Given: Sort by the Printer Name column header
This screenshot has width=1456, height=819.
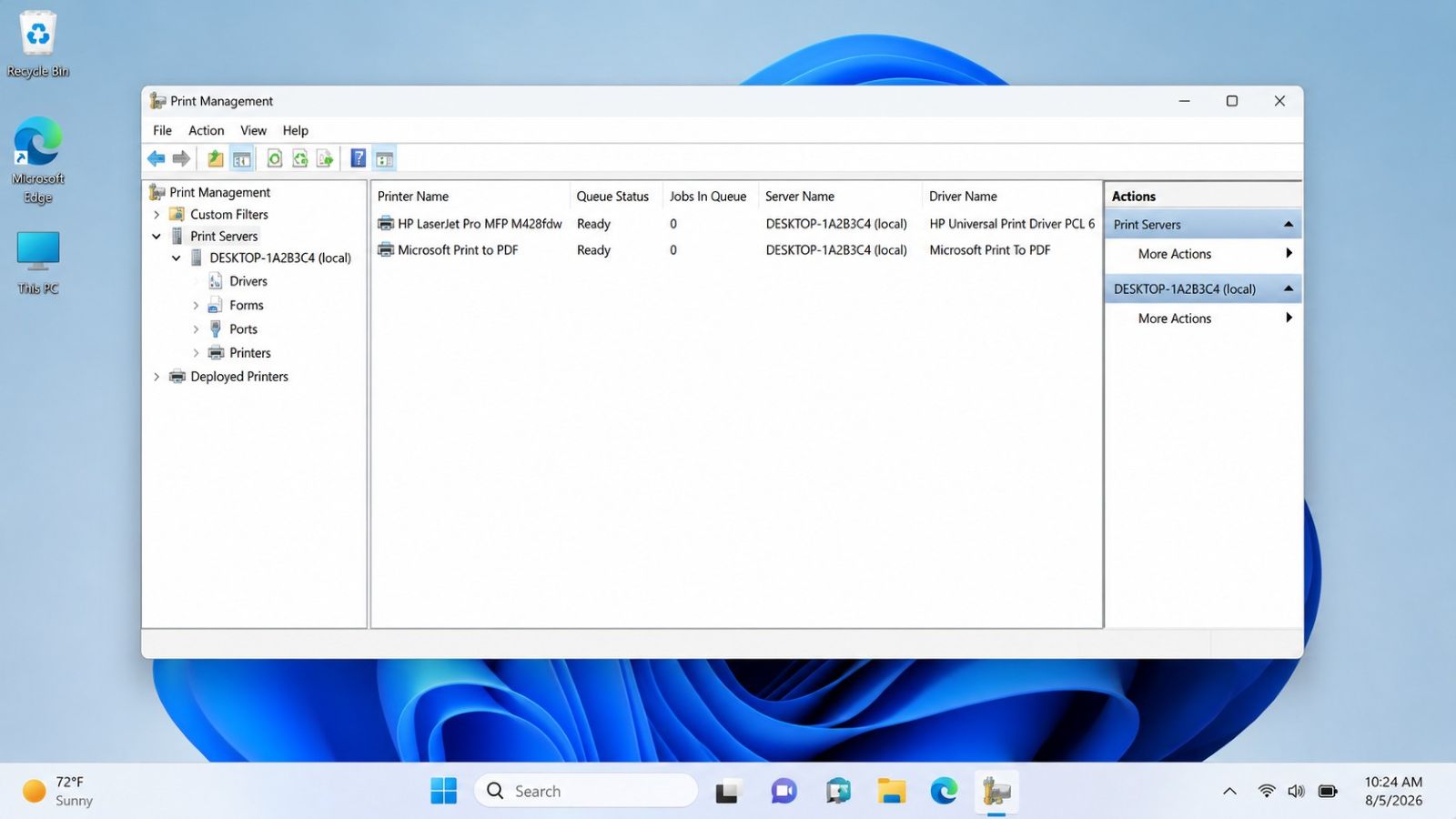Looking at the screenshot, I should pos(470,197).
